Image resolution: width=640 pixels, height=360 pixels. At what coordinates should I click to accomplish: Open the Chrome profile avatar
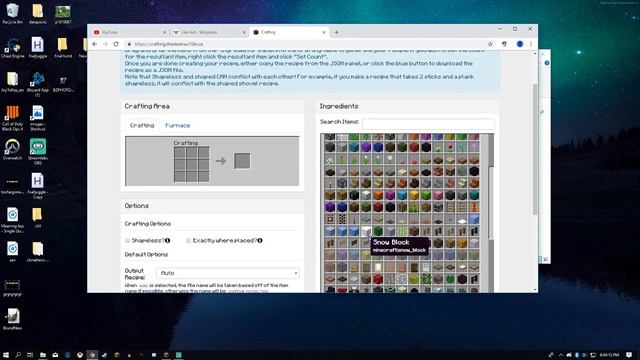click(520, 44)
